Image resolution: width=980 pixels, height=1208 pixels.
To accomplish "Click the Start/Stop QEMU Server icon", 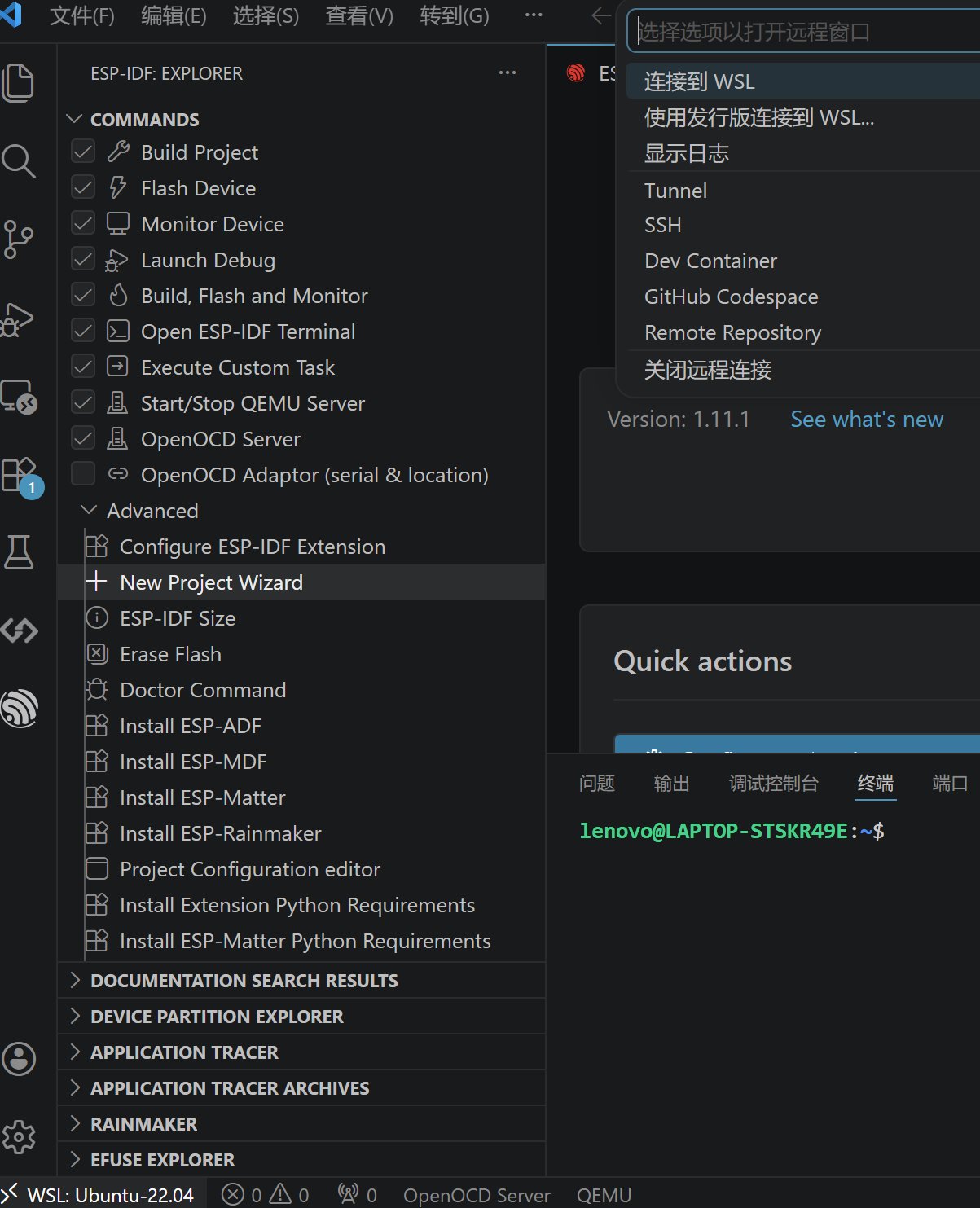I will point(118,402).
